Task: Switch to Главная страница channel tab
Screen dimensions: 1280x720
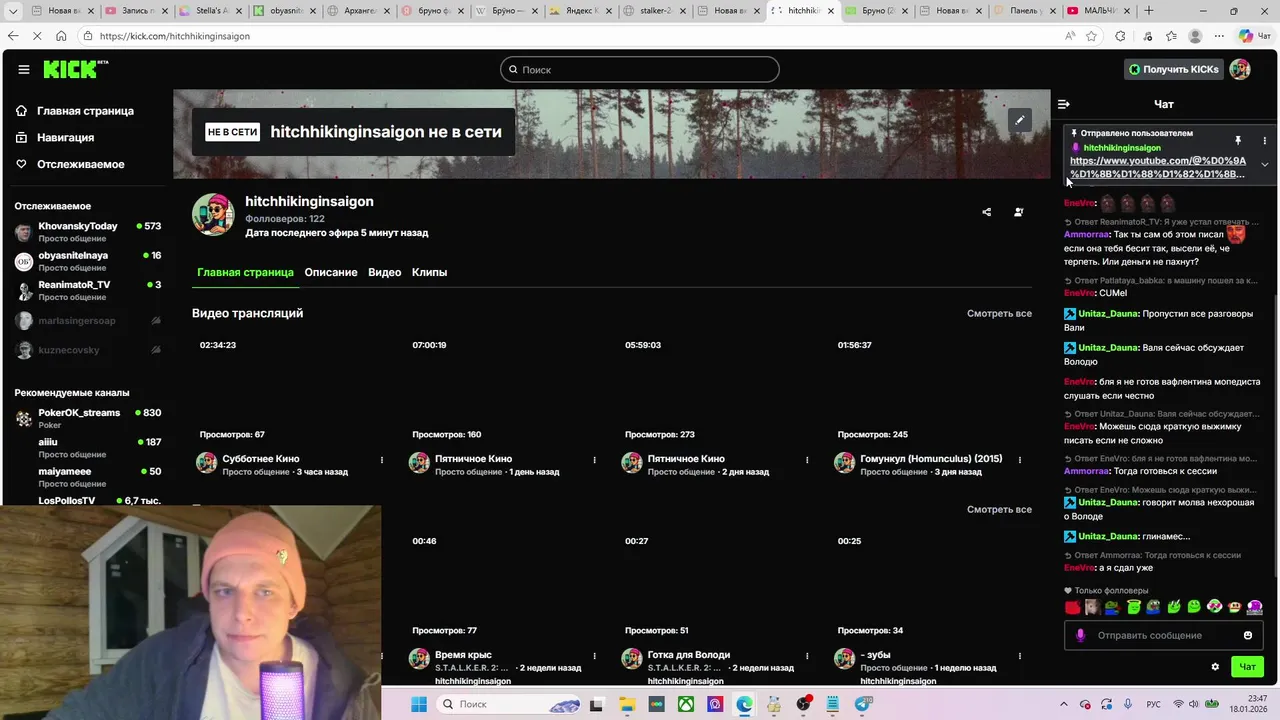Action: (x=245, y=272)
